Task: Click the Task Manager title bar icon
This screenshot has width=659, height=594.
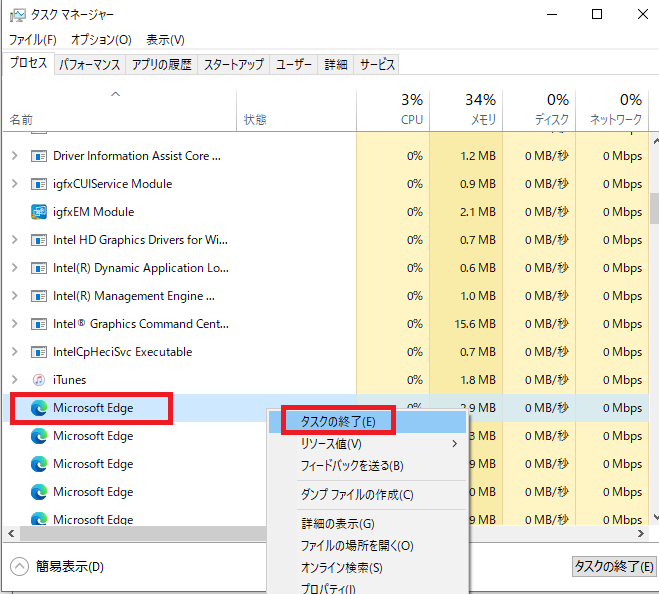Action: coord(17,15)
